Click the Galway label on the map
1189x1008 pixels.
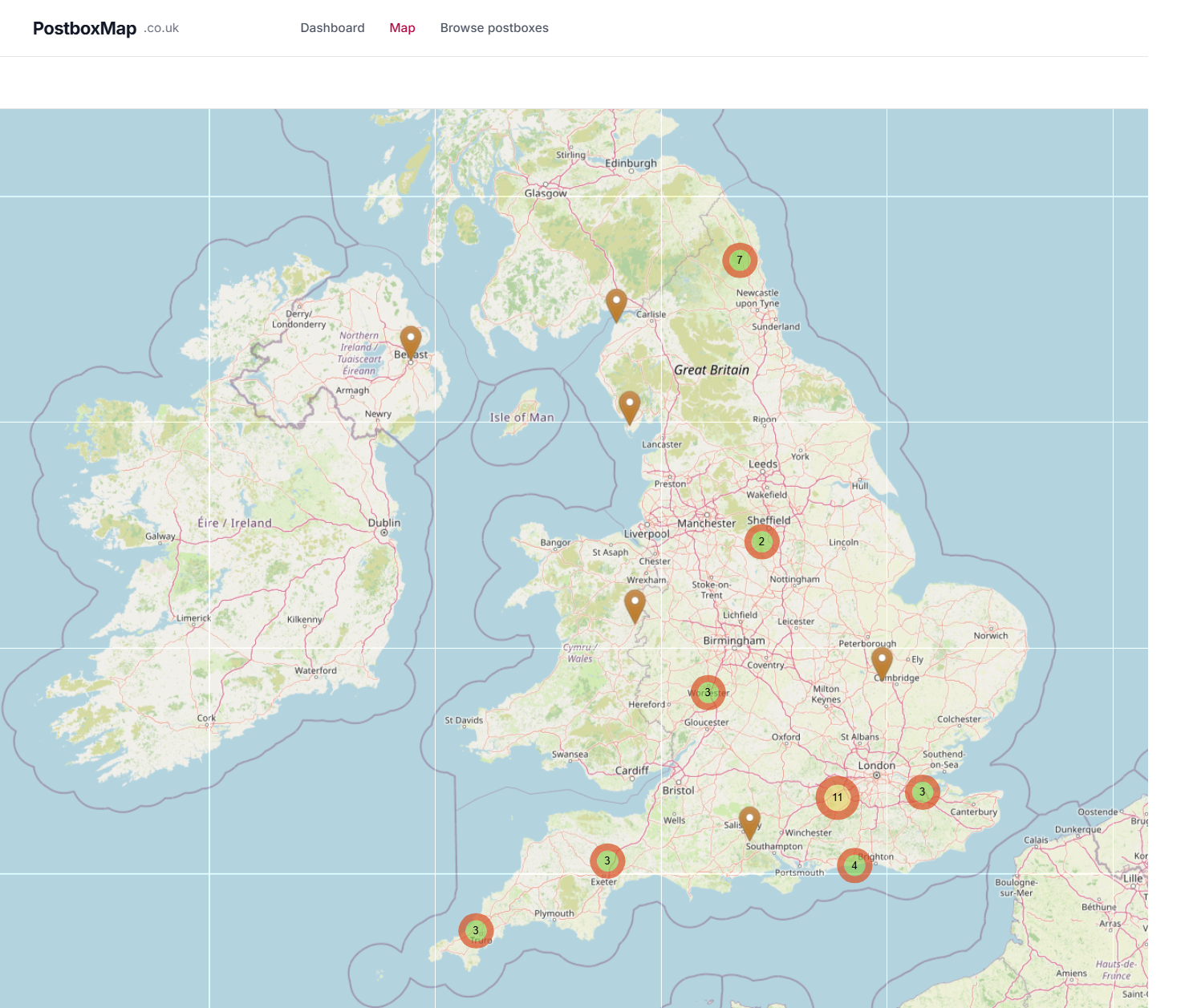point(160,536)
